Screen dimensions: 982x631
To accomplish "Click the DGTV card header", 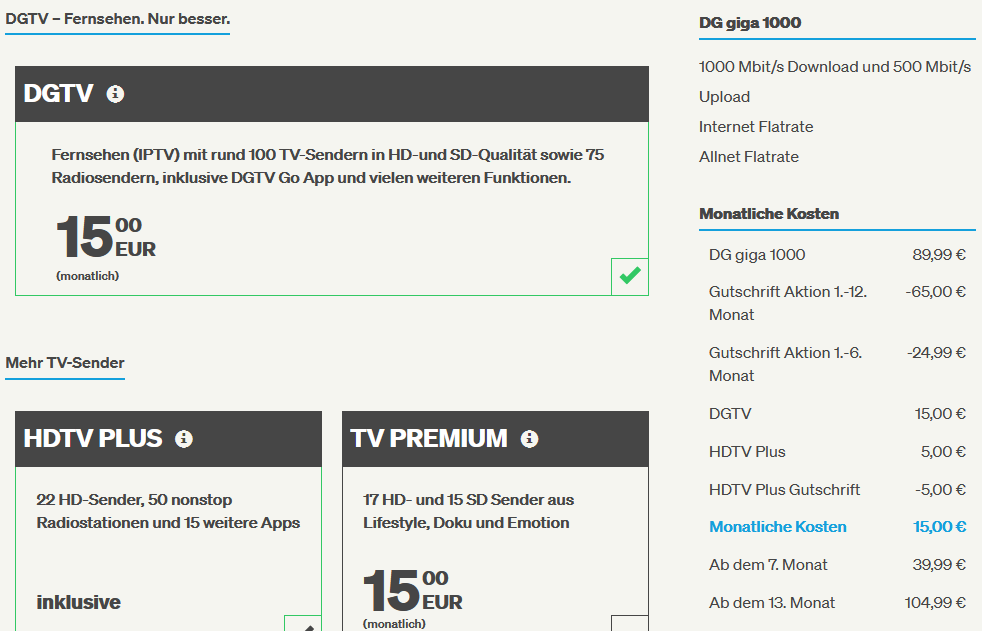I will click(332, 94).
